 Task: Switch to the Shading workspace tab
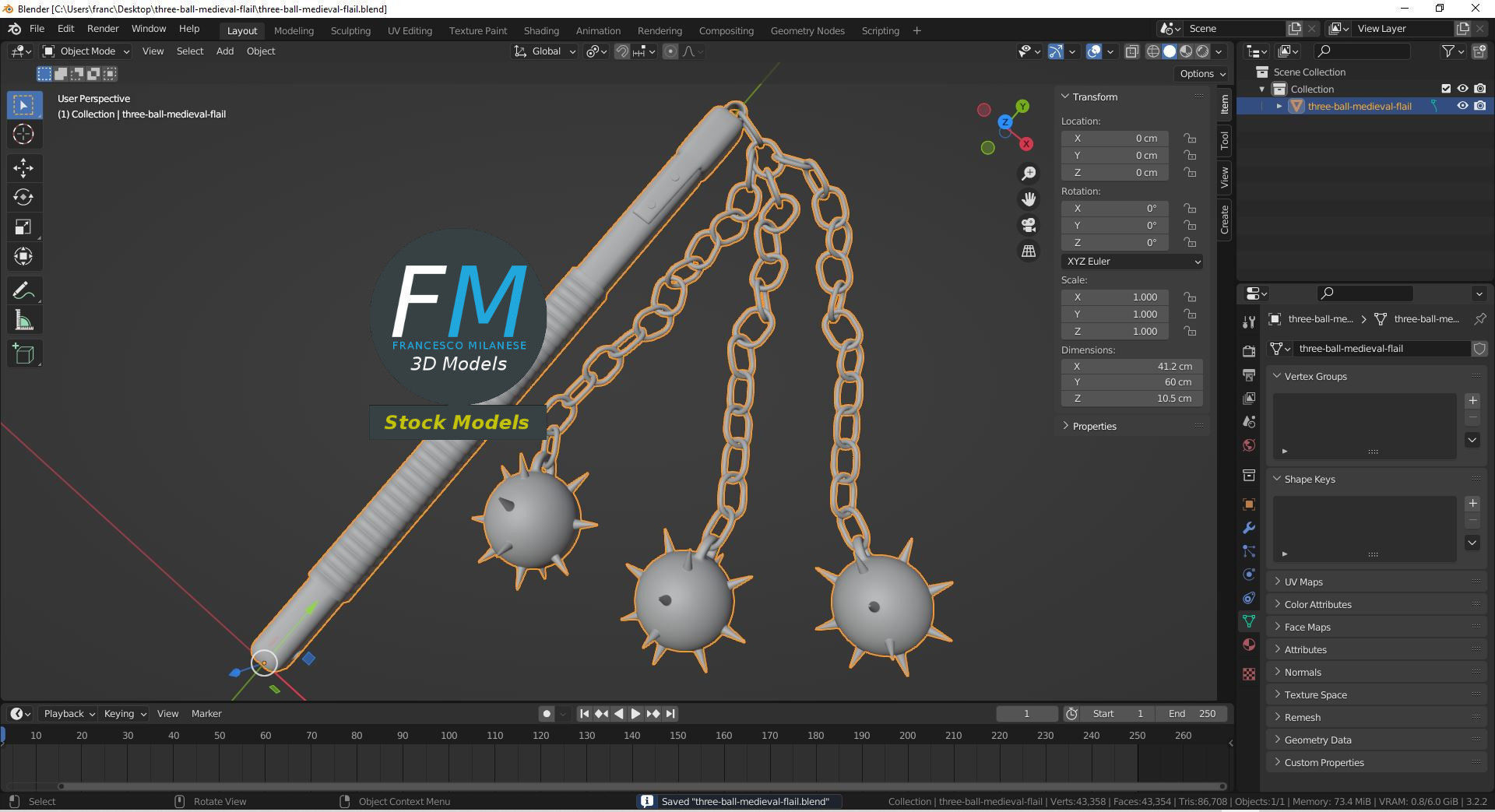coord(541,30)
